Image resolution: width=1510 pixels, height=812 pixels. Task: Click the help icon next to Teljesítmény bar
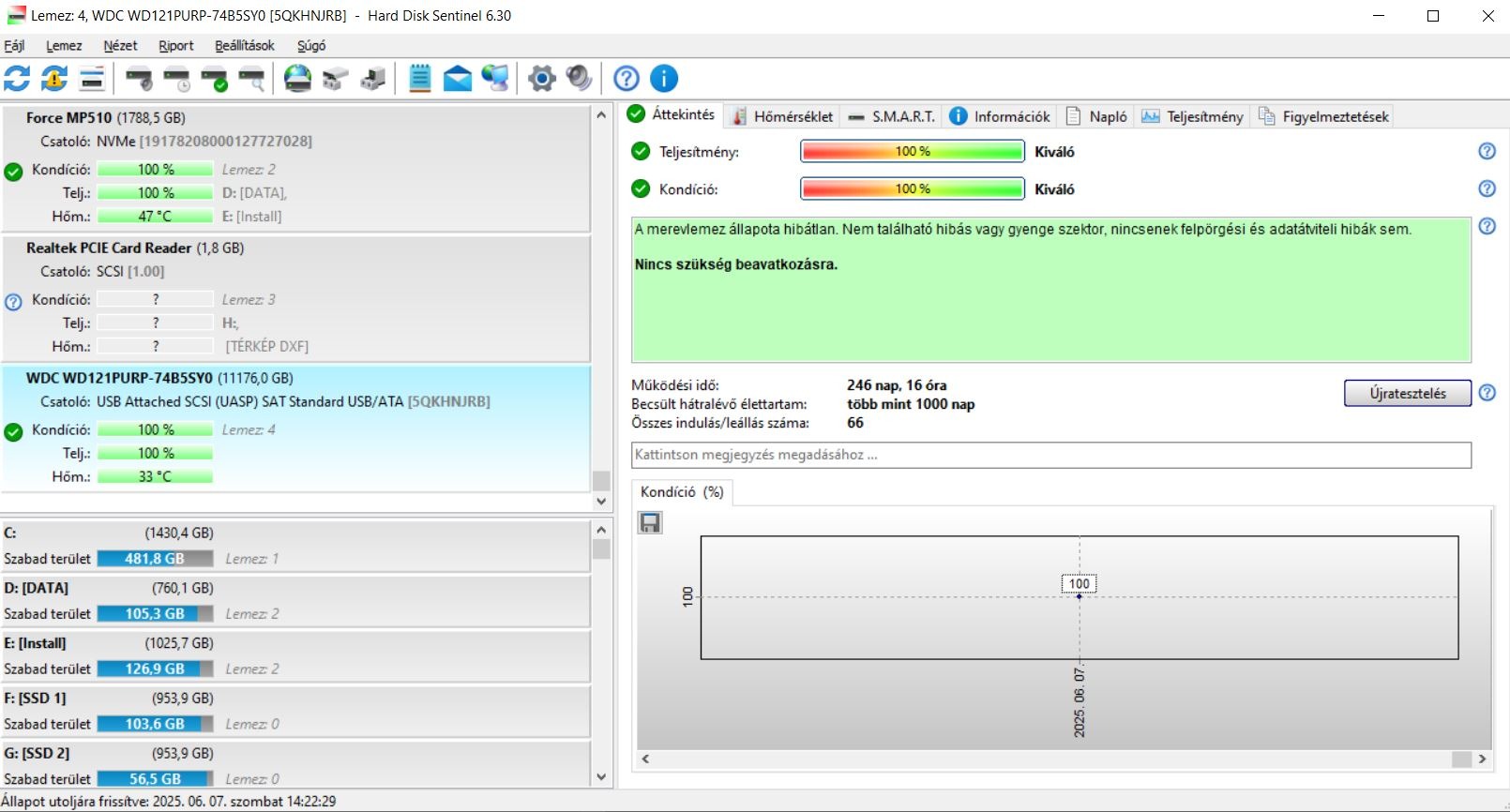pos(1487,151)
